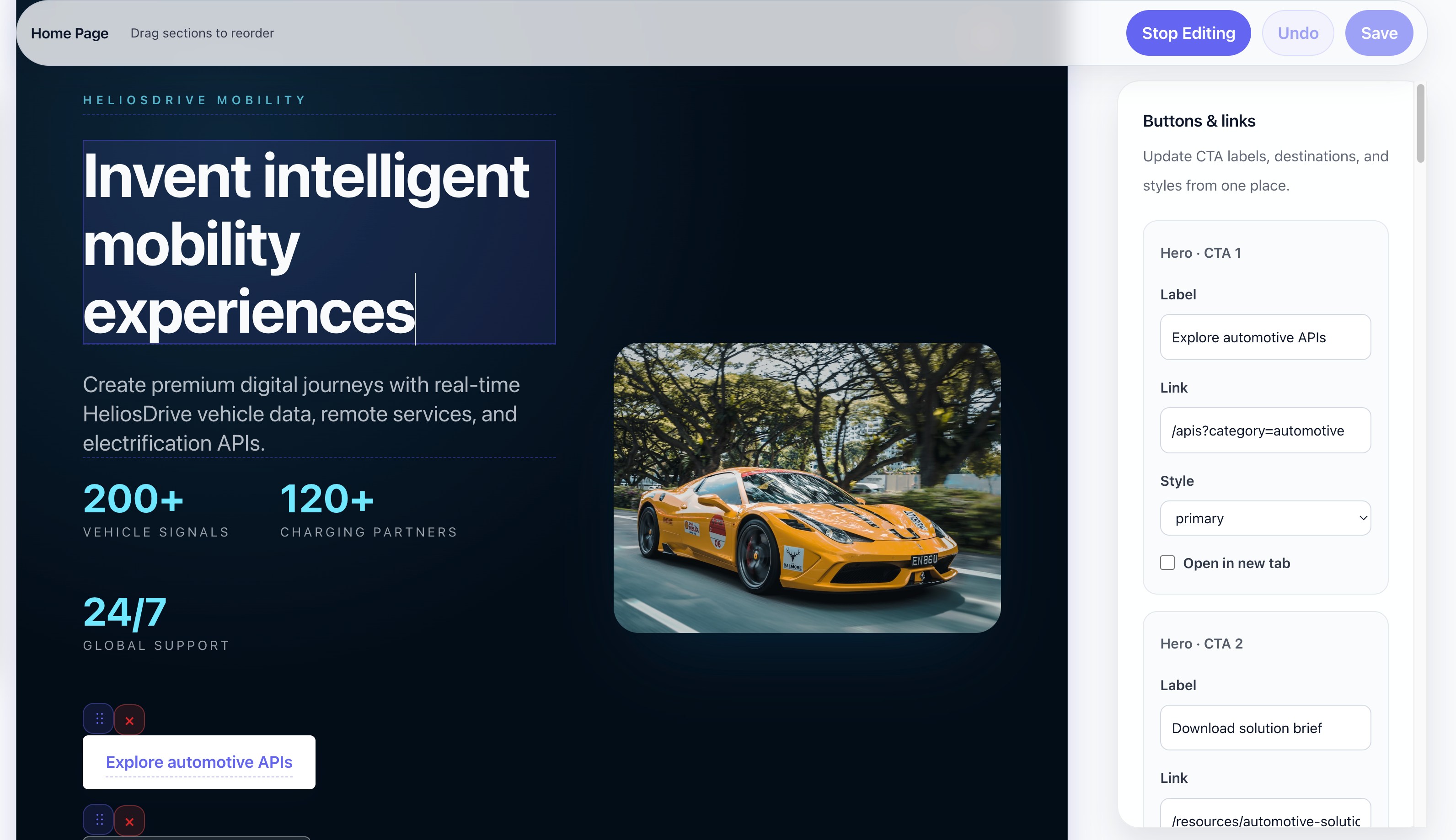Select the hero description paragraph text
The image size is (1456, 840).
tap(301, 414)
